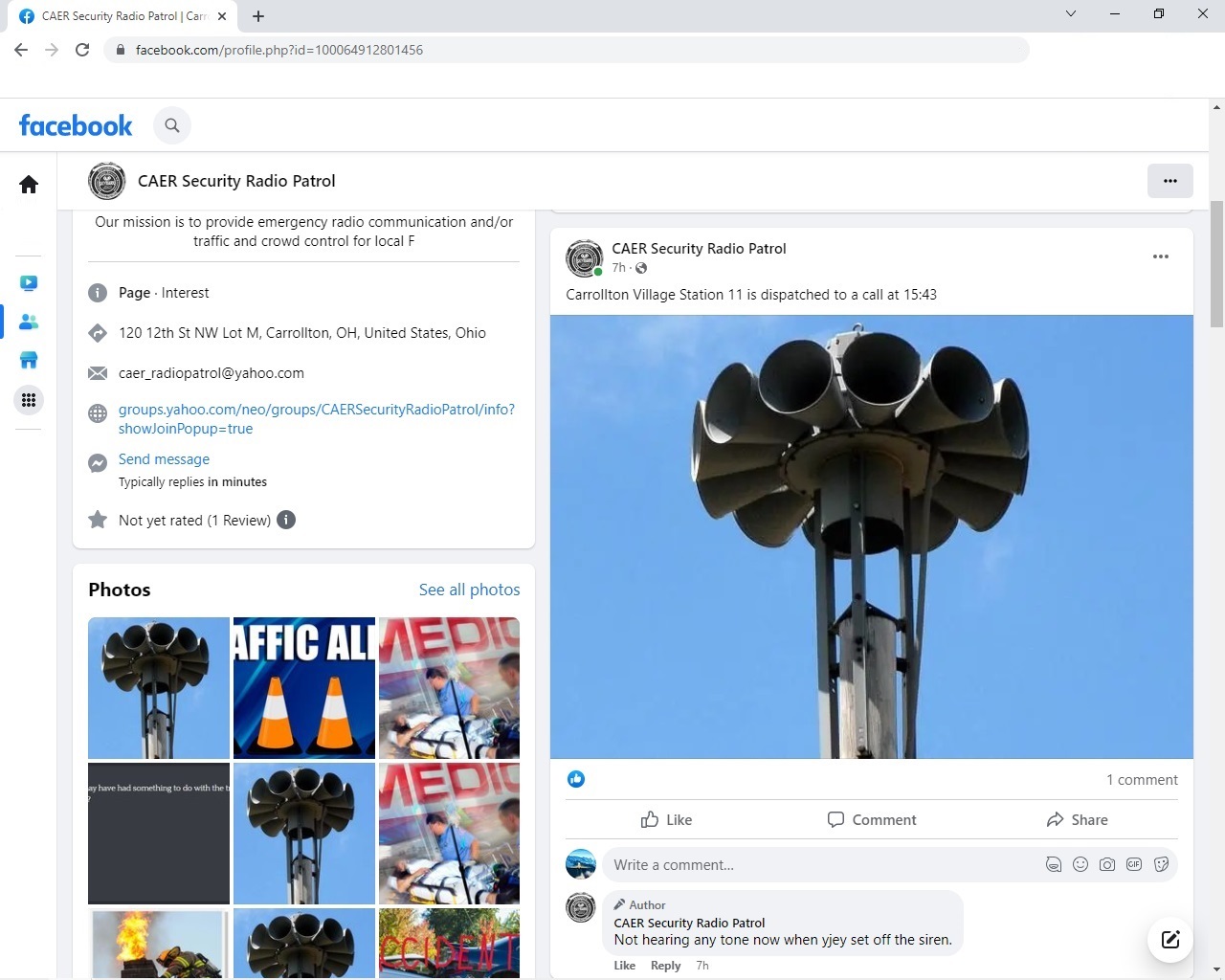Open page options three-dot button

(x=1169, y=181)
